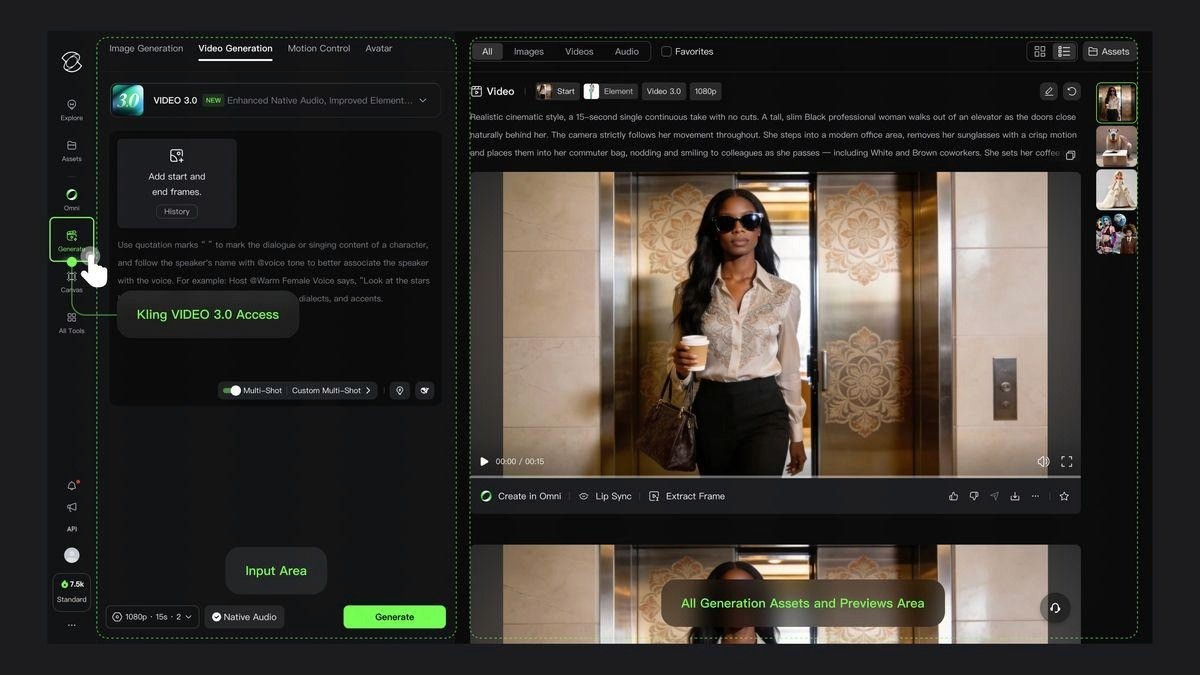Expand the VIDEO 3.0 model selector

coord(422,99)
